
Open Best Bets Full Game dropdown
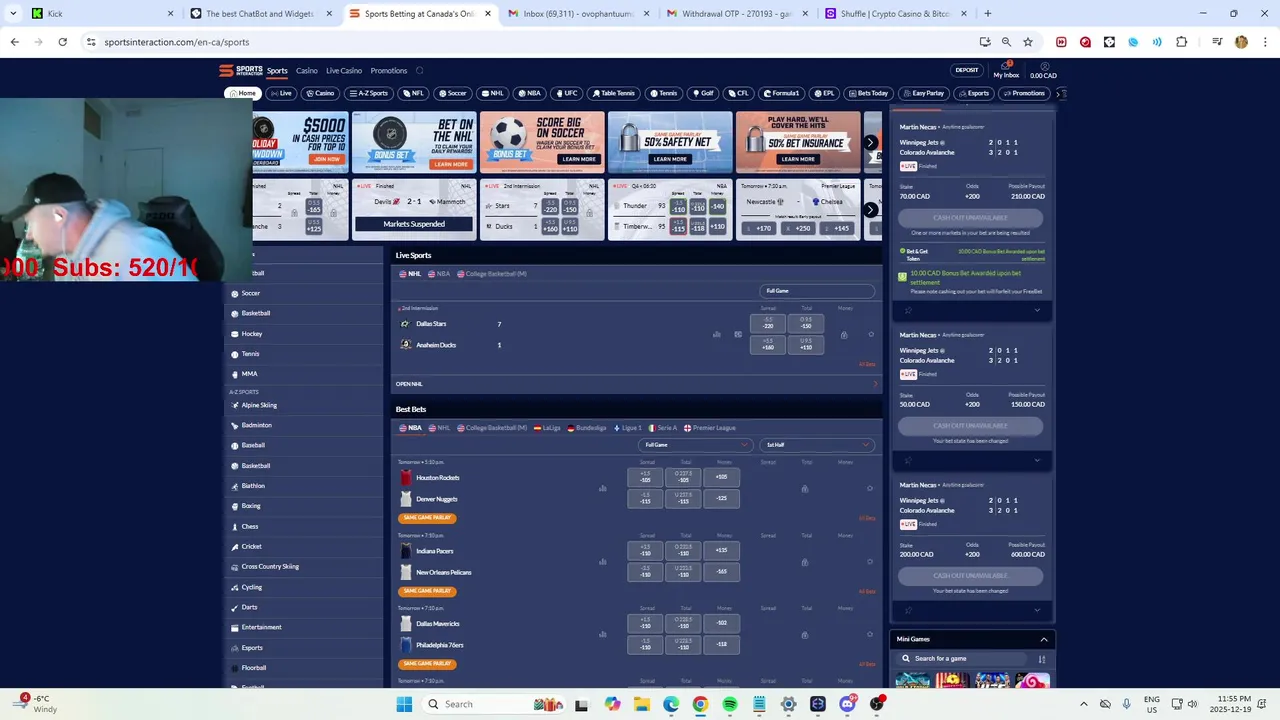(x=696, y=445)
